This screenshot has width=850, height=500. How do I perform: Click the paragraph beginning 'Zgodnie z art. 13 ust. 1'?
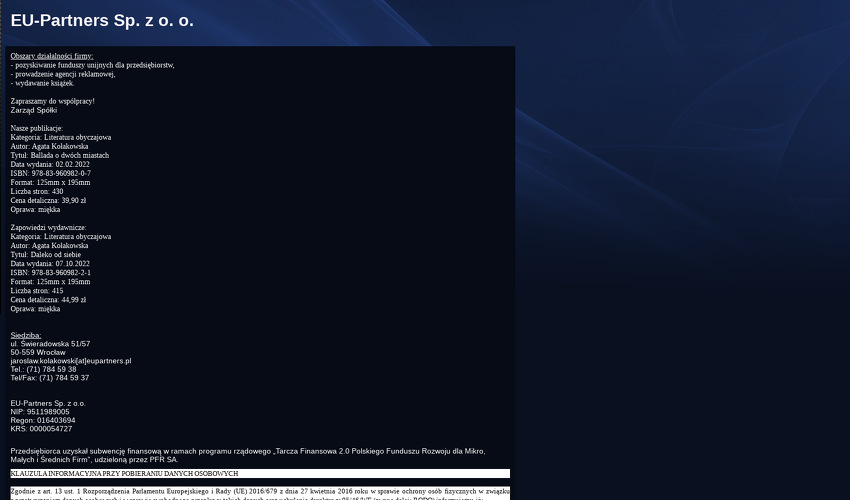coord(260,493)
